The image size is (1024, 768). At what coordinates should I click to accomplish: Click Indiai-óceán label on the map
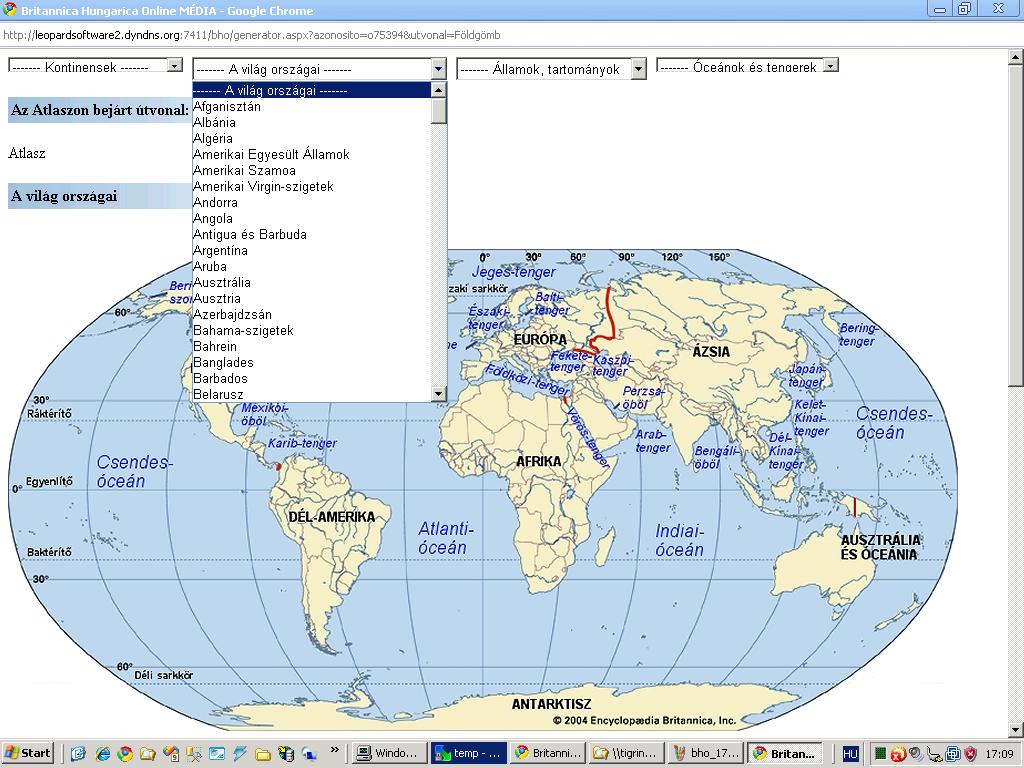(679, 540)
